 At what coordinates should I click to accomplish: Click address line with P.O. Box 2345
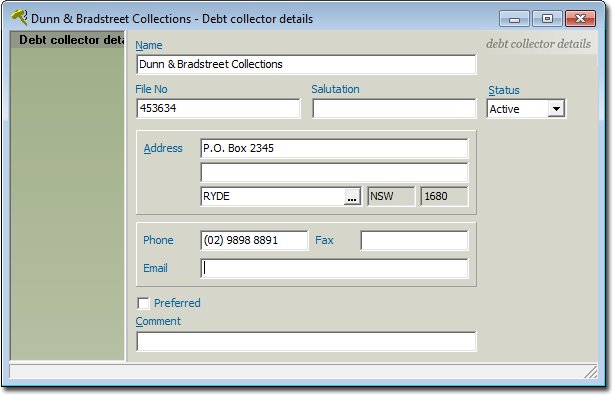coord(334,149)
